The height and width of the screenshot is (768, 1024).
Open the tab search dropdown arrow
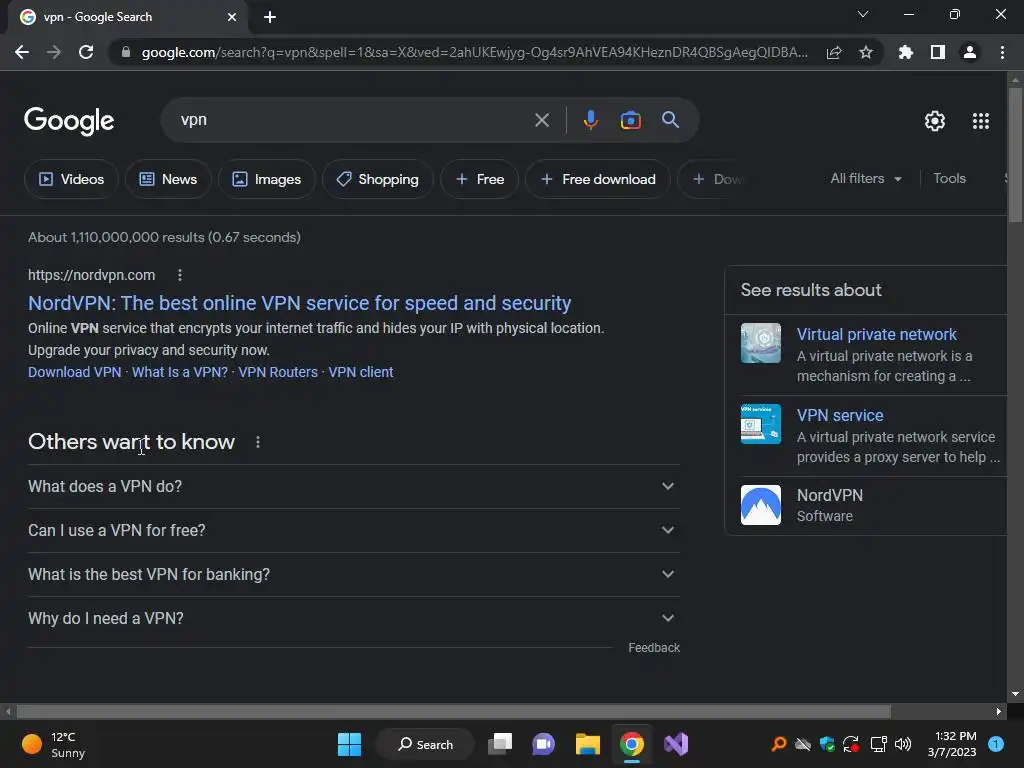coord(863,14)
